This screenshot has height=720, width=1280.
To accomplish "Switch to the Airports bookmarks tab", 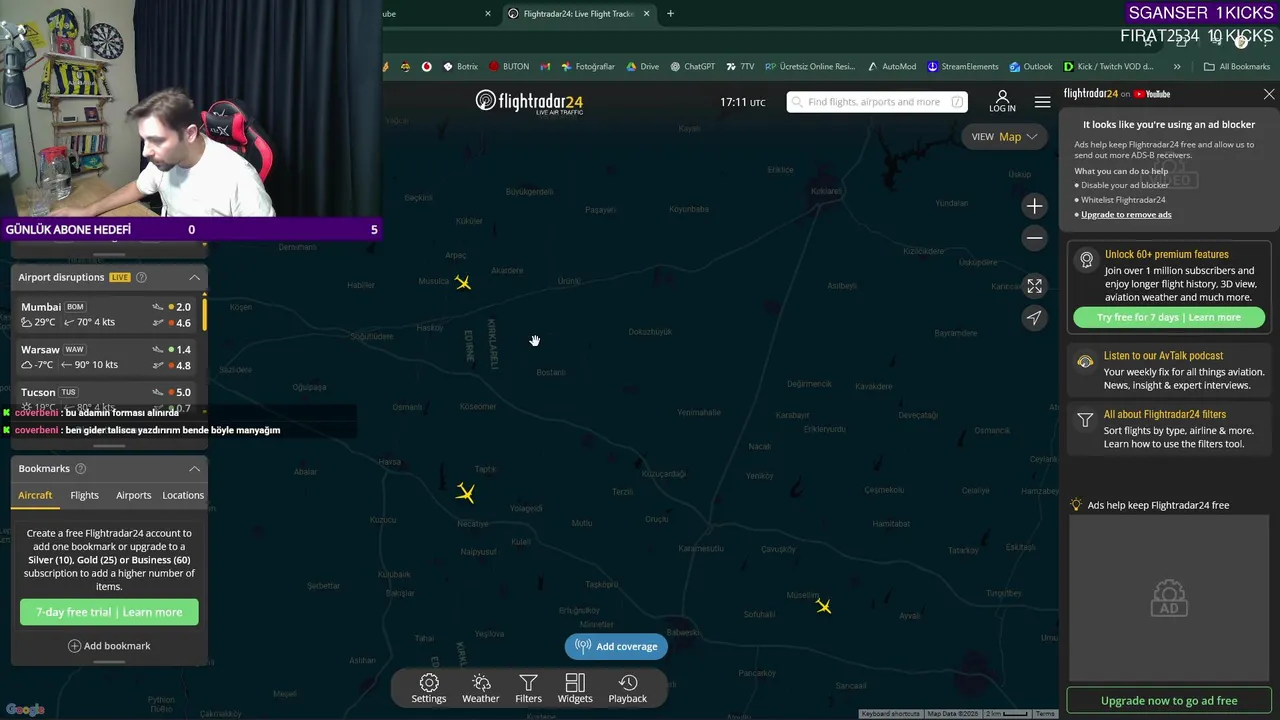I will click(x=133, y=495).
